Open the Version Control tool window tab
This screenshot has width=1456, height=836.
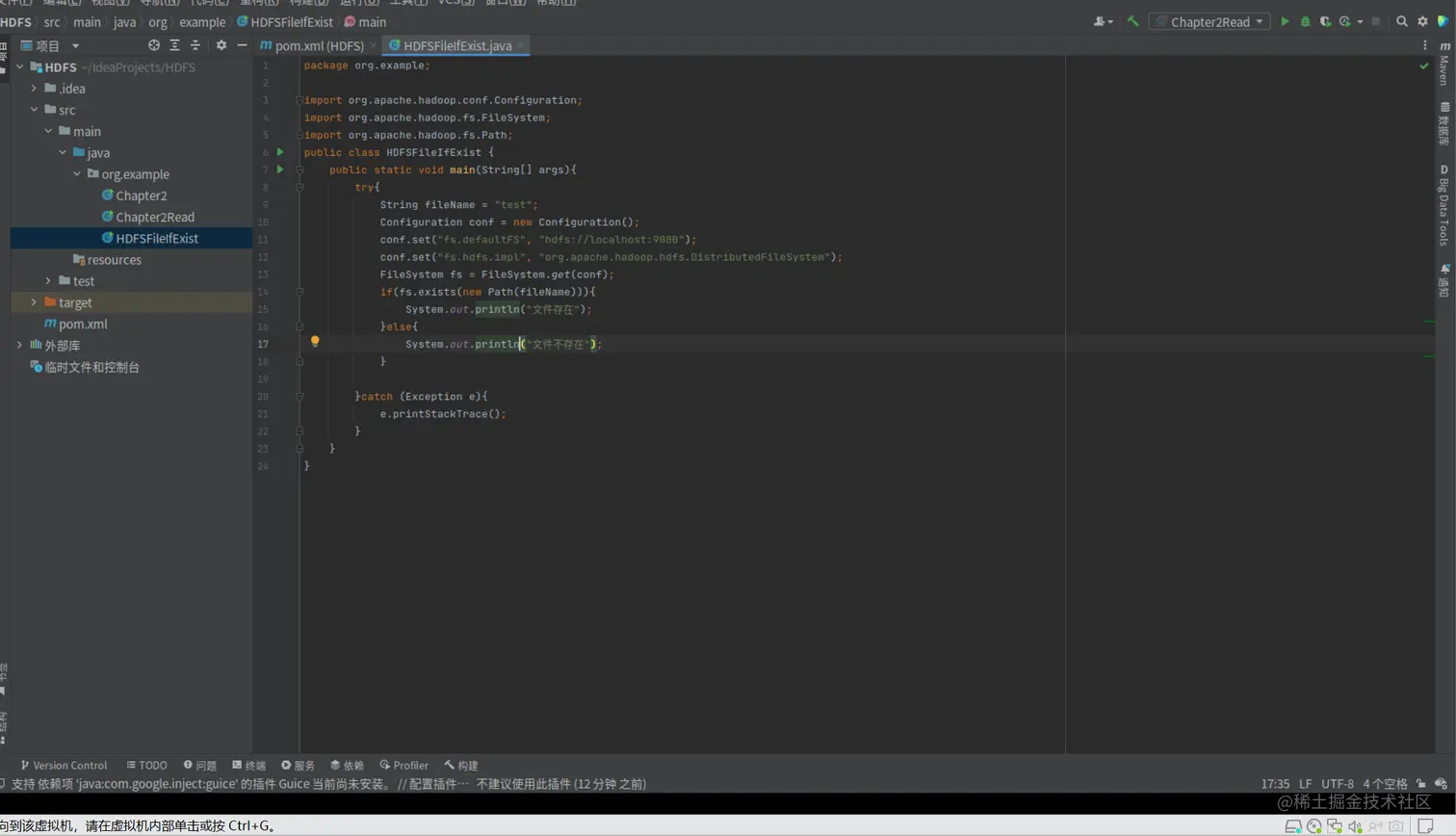[64, 766]
